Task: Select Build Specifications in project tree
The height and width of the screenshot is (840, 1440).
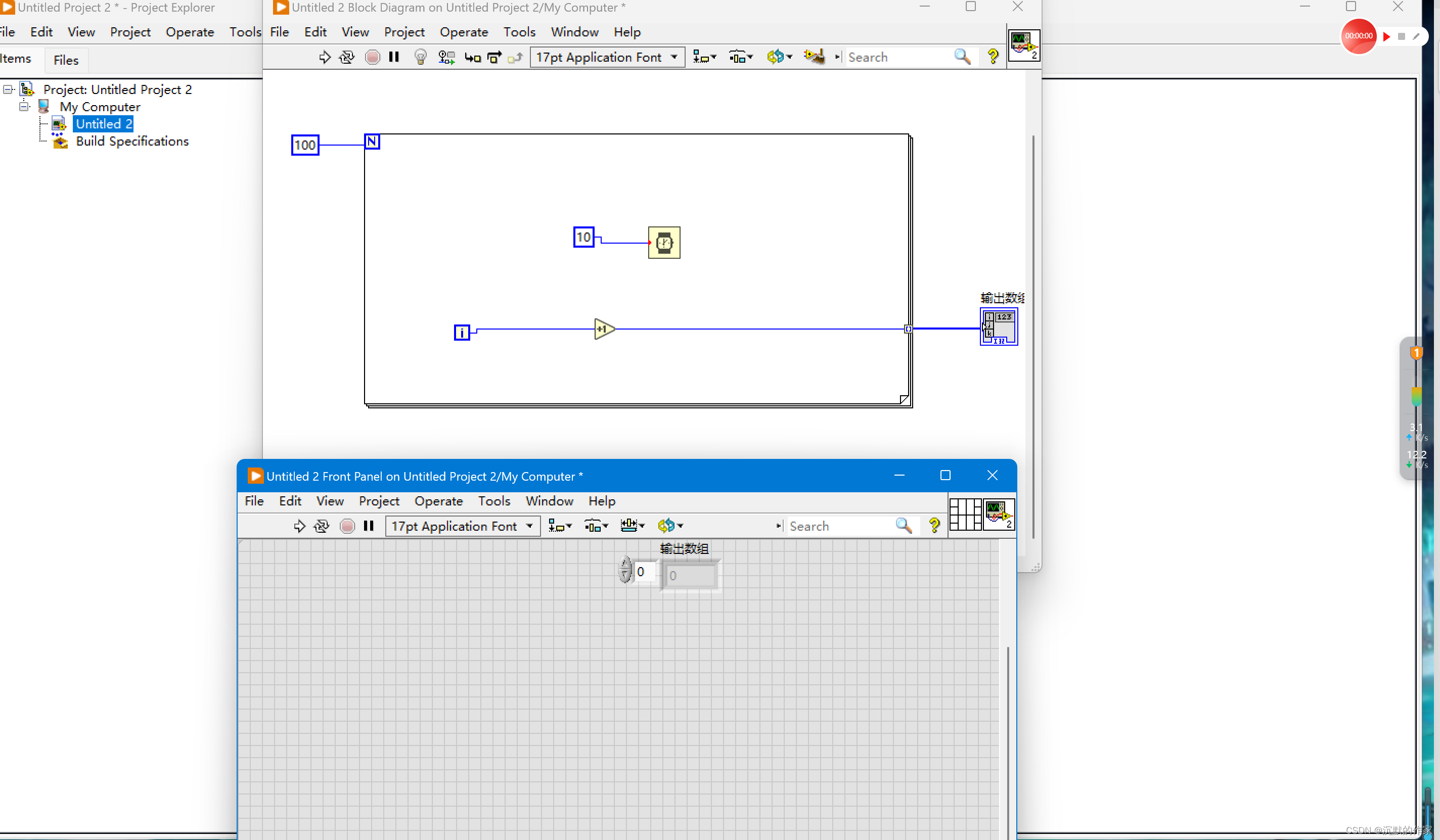Action: 132,141
